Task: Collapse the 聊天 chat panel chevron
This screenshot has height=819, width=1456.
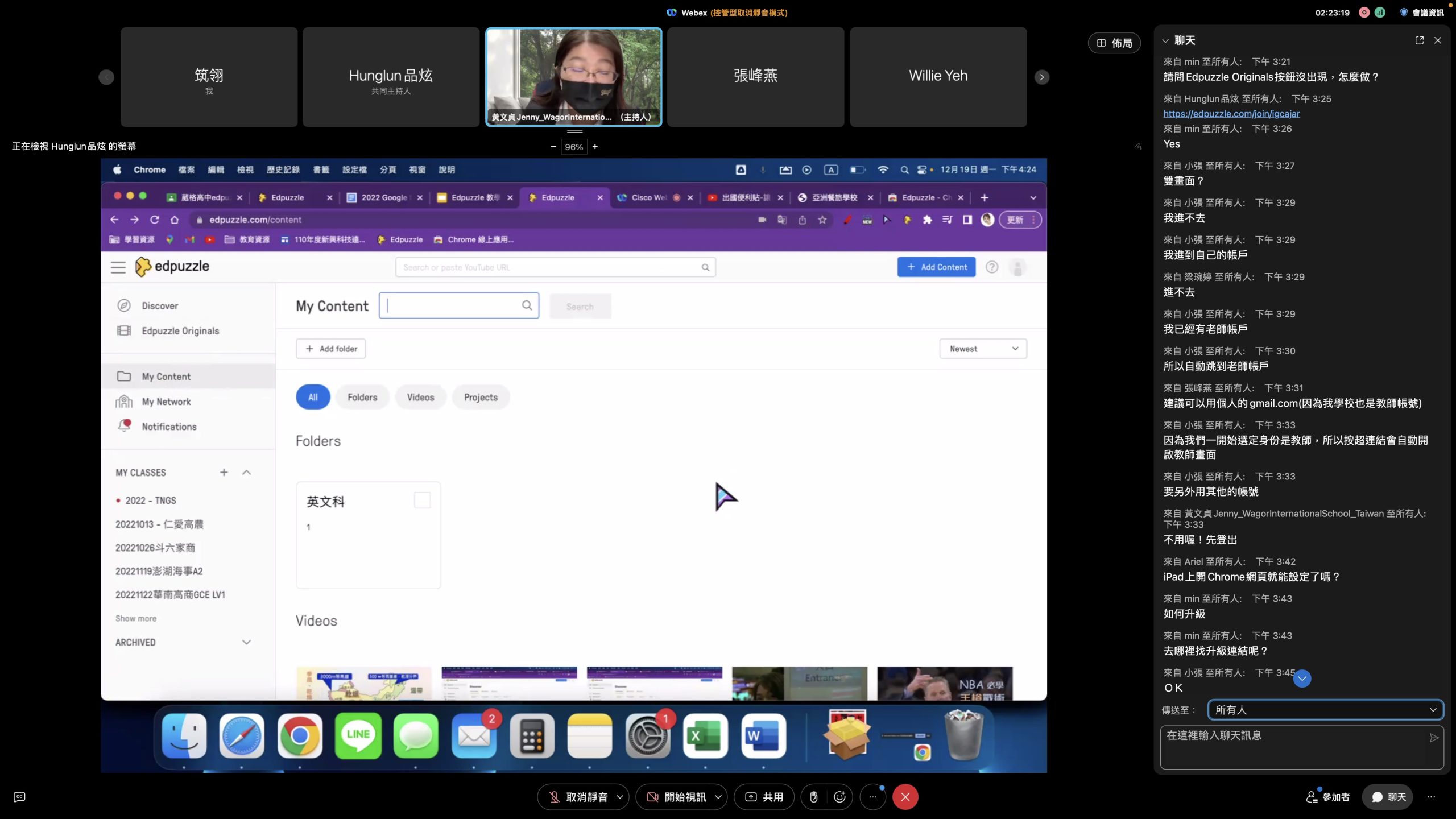Action: click(1165, 40)
